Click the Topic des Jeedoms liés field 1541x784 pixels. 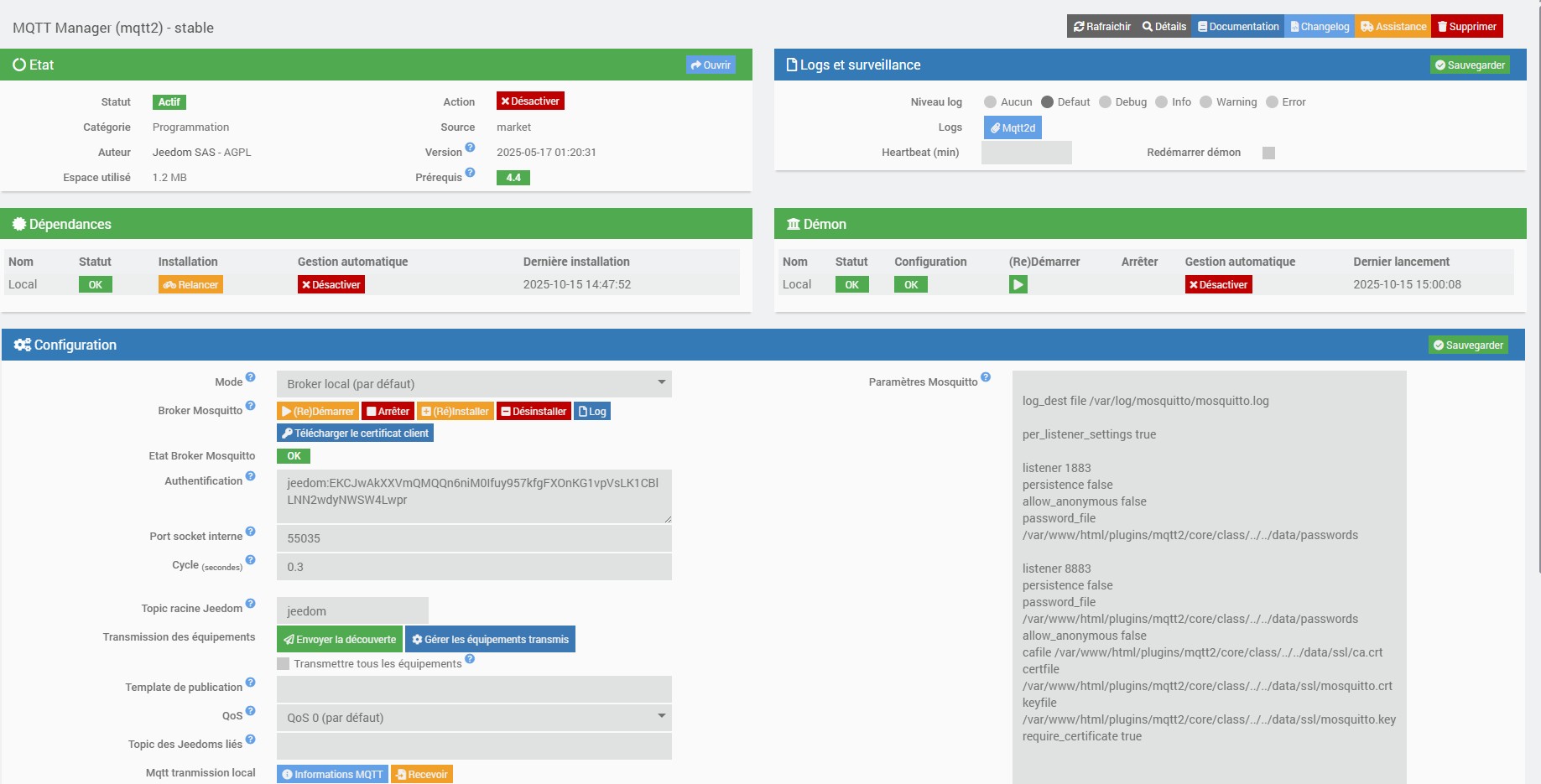point(474,746)
